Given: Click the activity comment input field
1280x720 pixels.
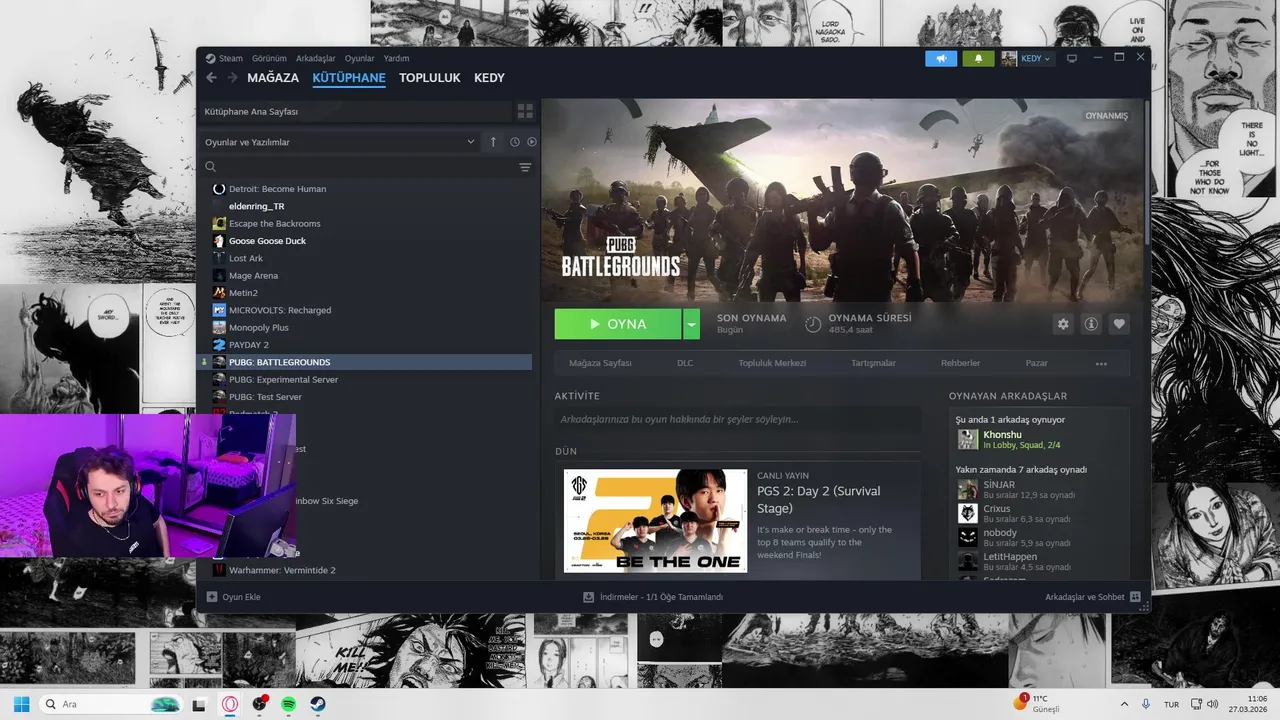Looking at the screenshot, I should 737,420.
